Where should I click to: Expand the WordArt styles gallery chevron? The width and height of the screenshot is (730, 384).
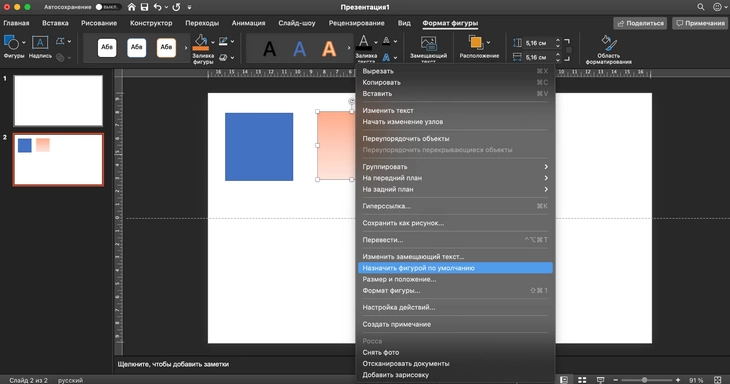click(349, 47)
